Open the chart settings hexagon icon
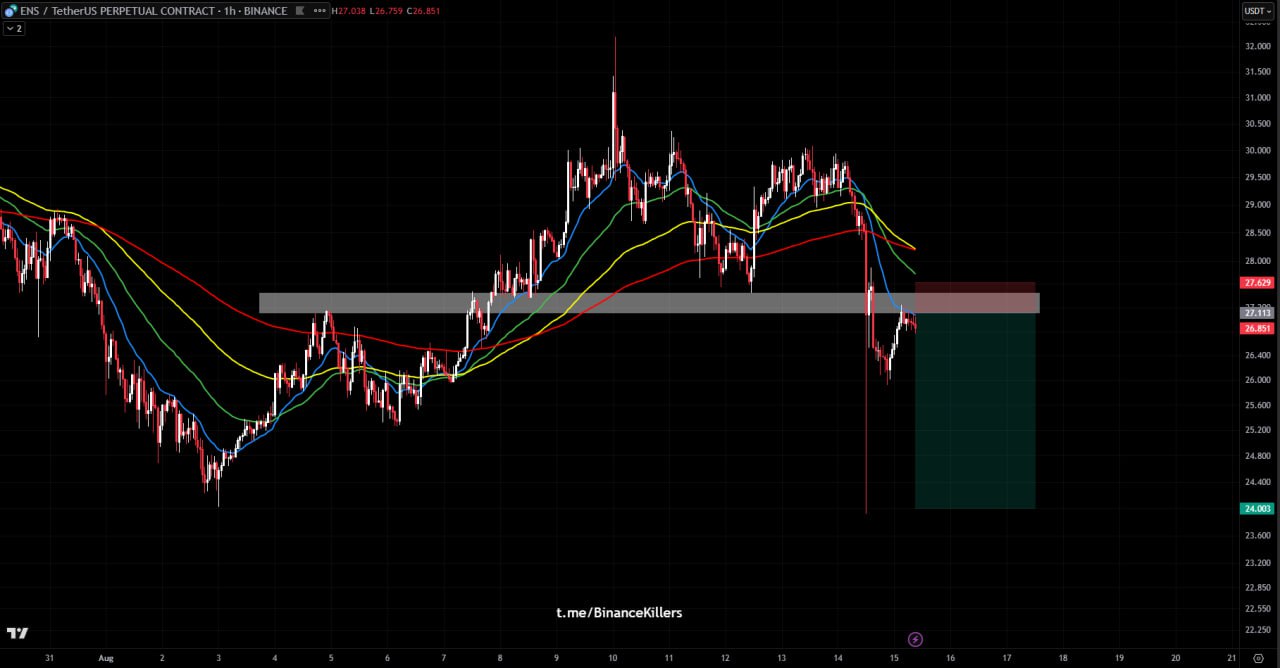 1258,657
